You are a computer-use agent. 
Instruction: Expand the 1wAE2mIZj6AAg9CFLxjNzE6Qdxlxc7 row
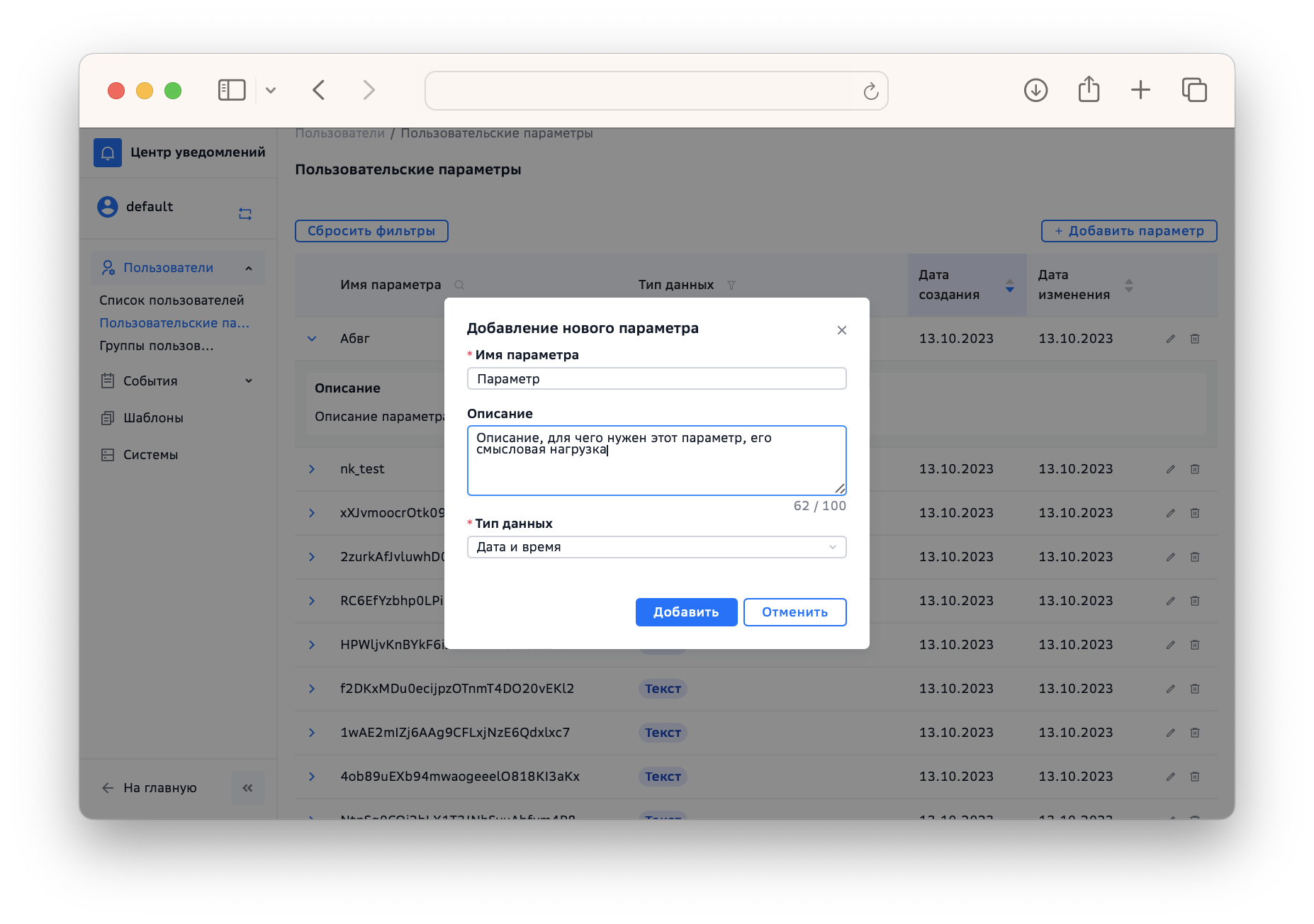point(312,733)
